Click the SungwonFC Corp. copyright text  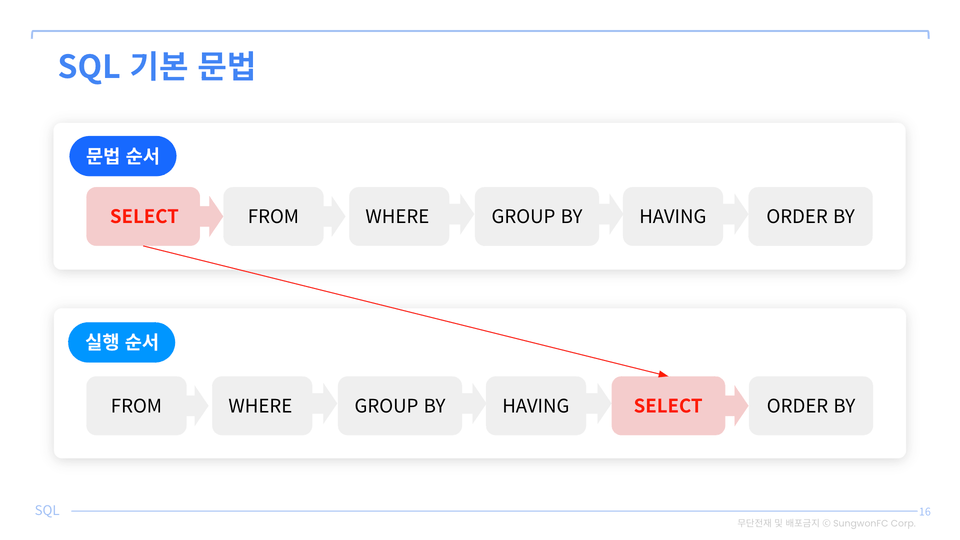[x=826, y=523]
